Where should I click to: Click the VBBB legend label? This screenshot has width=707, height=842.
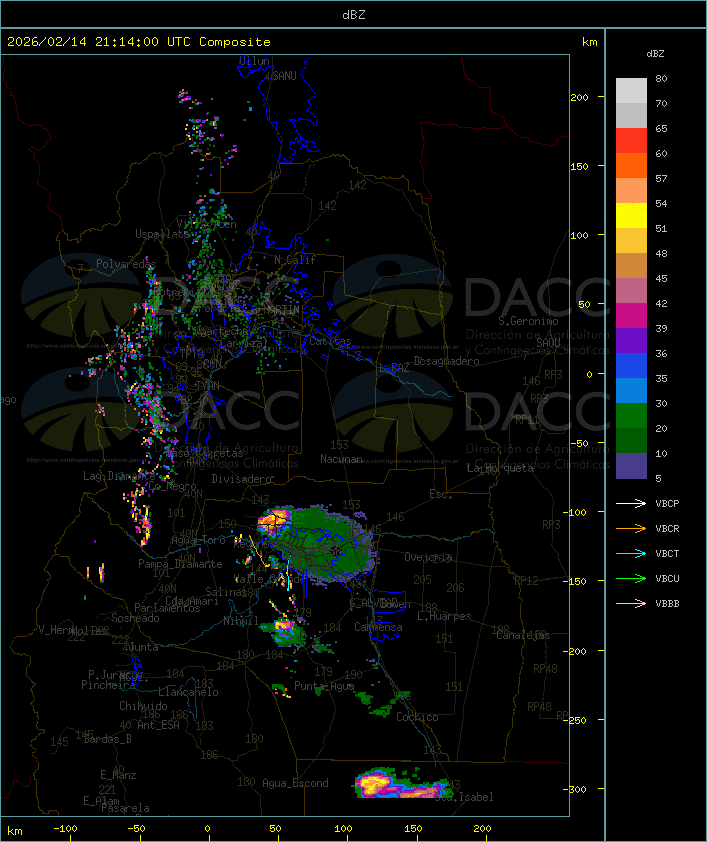[x=667, y=604]
